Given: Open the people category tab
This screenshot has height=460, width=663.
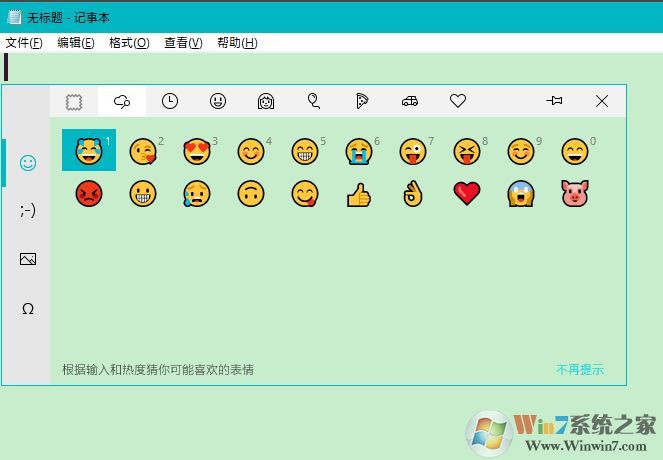Looking at the screenshot, I should pos(266,101).
